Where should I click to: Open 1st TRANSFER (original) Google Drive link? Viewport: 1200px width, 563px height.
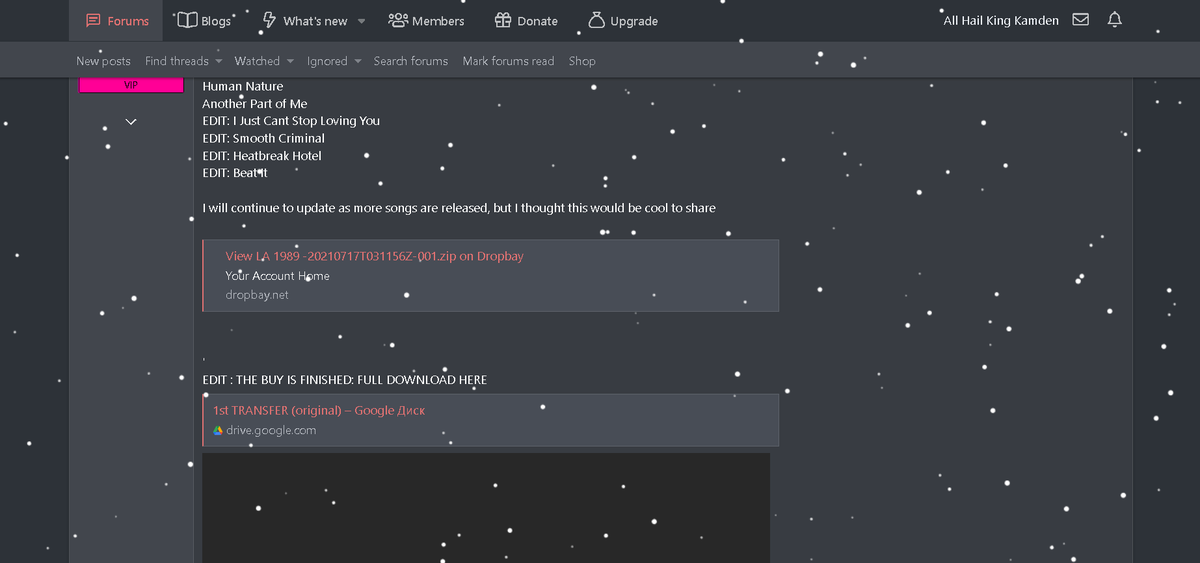[x=319, y=410]
